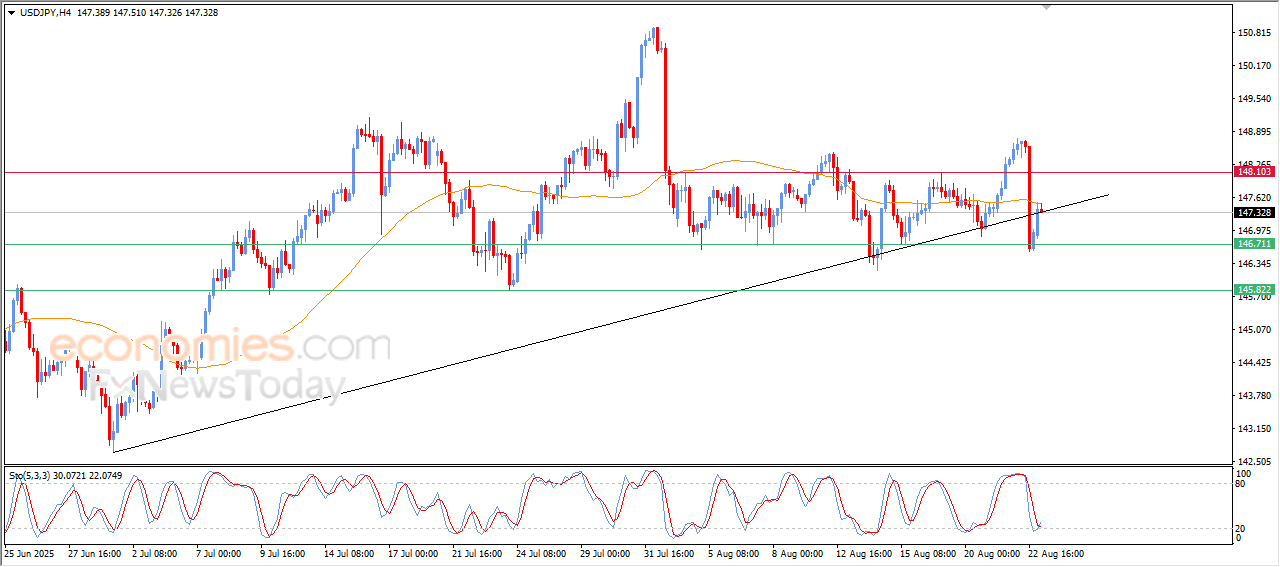The image size is (1280, 567).
Task: Click the stochastic scale value 80
Action: tap(1242, 484)
